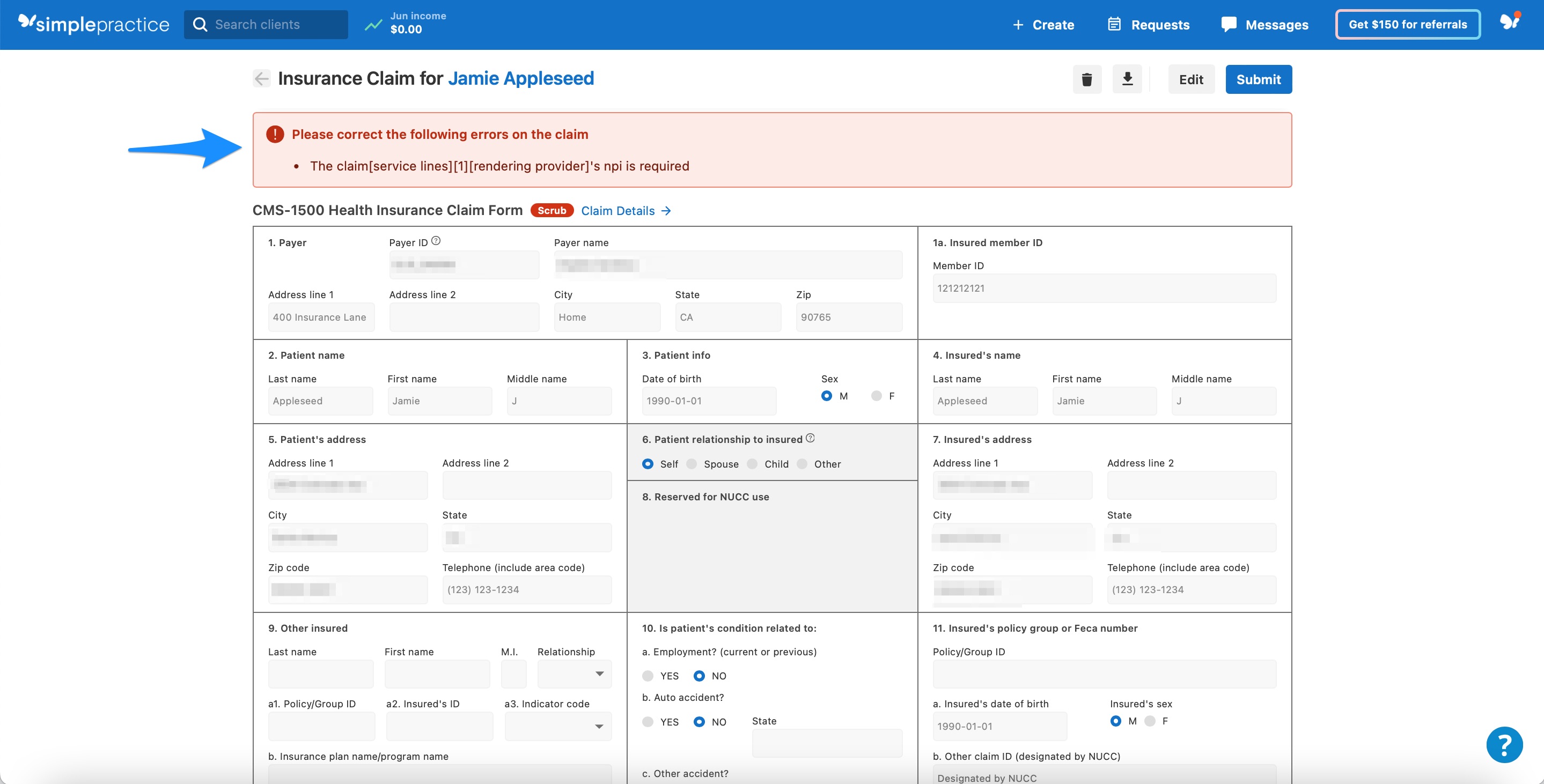
Task: Click the Search clients field
Action: coord(266,25)
